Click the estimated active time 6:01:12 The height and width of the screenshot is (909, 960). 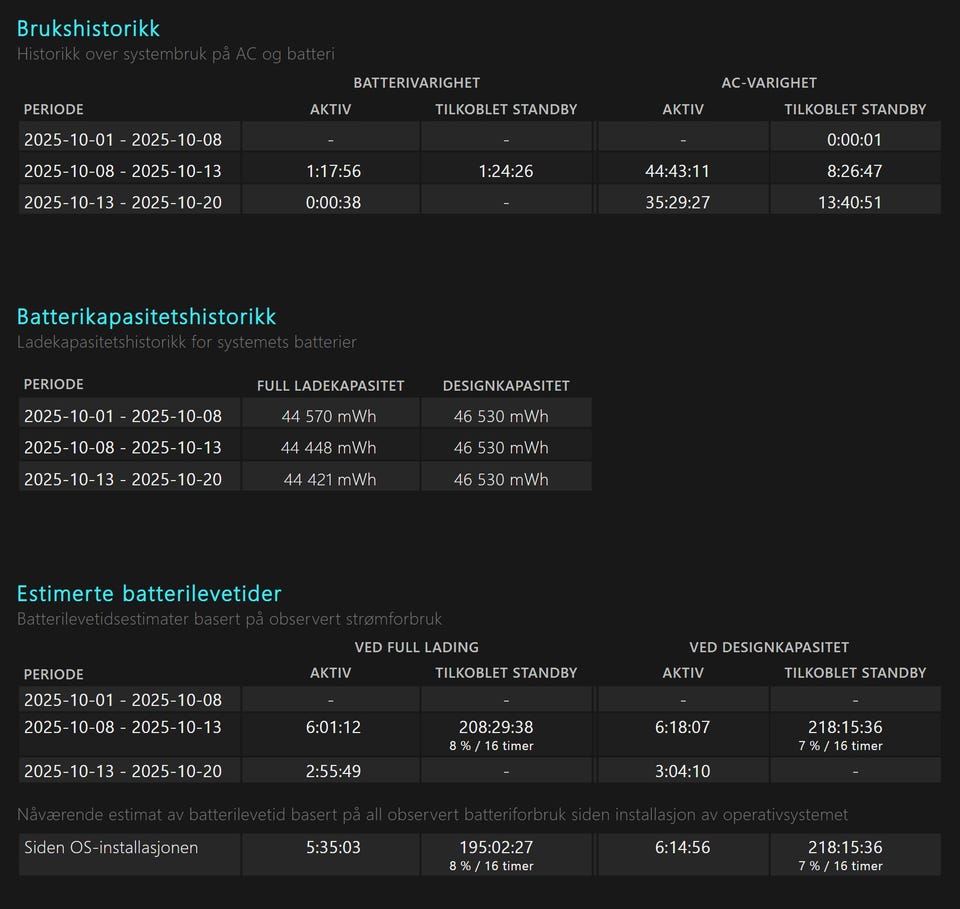pos(333,727)
